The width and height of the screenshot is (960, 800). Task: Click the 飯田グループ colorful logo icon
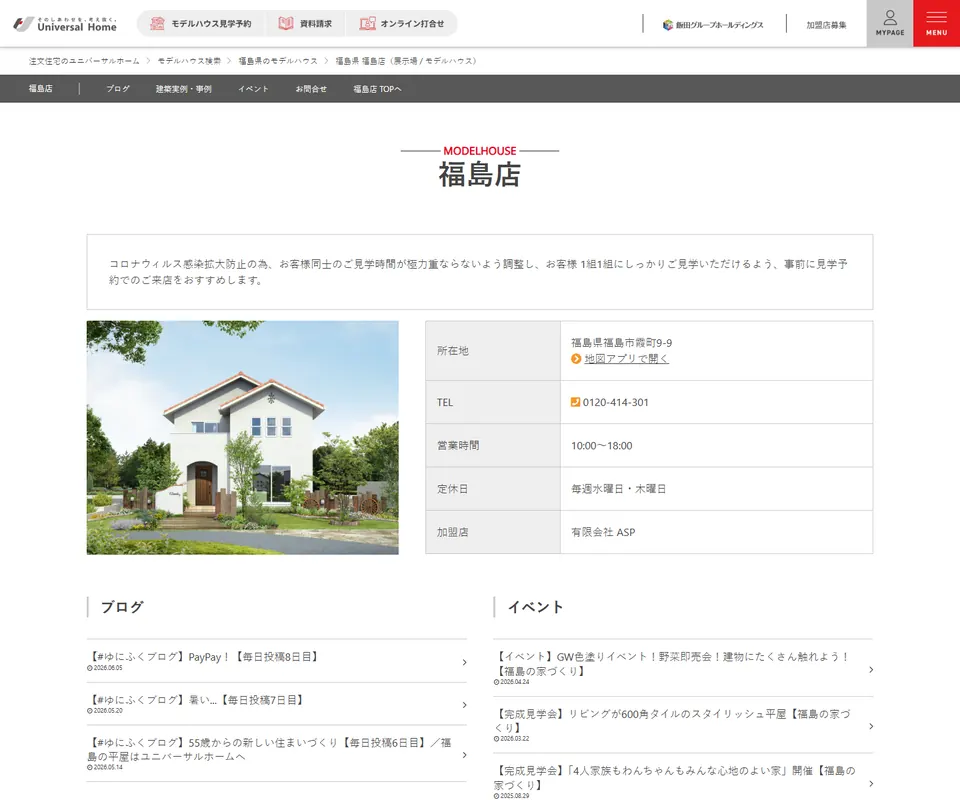click(x=667, y=25)
